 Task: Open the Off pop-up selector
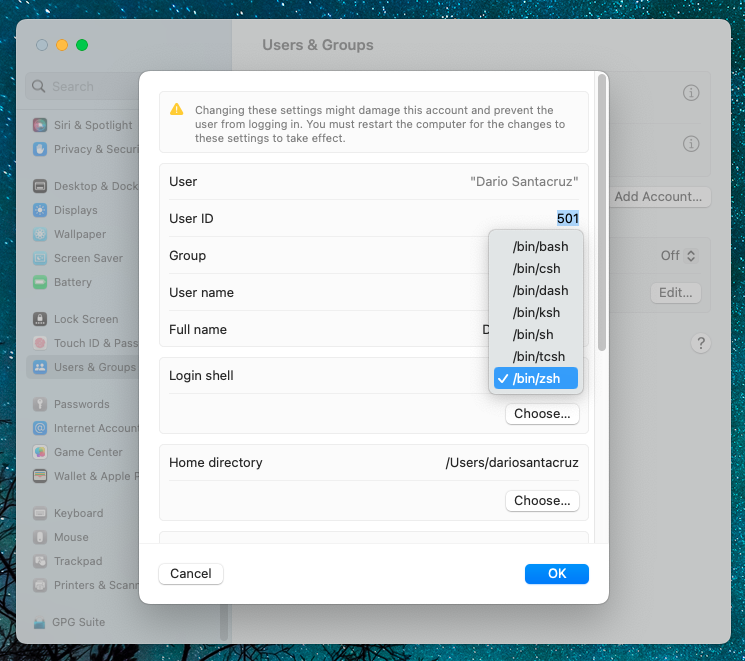[x=678, y=256]
